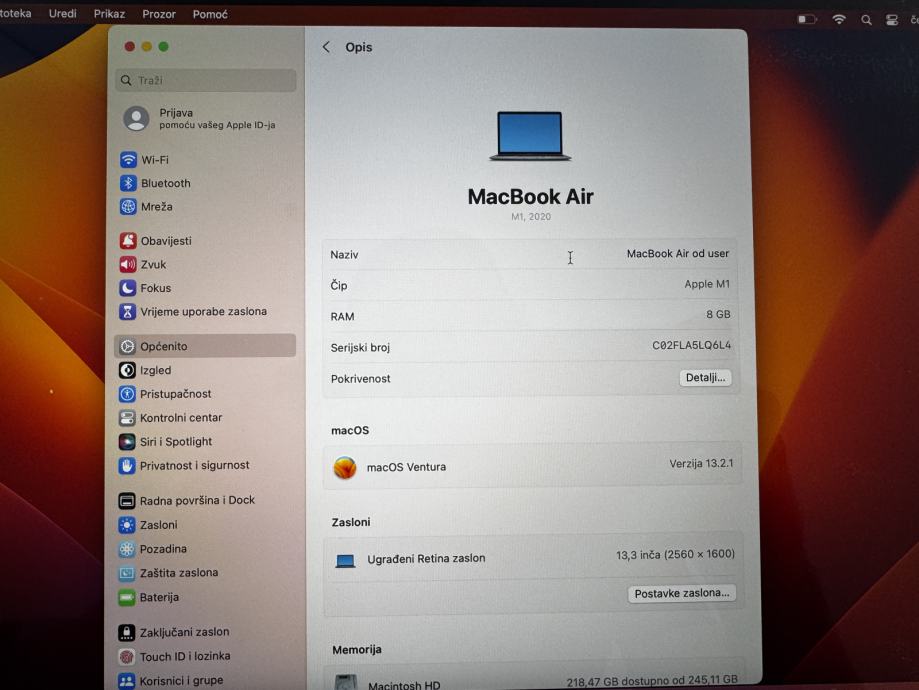Open Zaključani zaslon lock icon

pyautogui.click(x=127, y=632)
